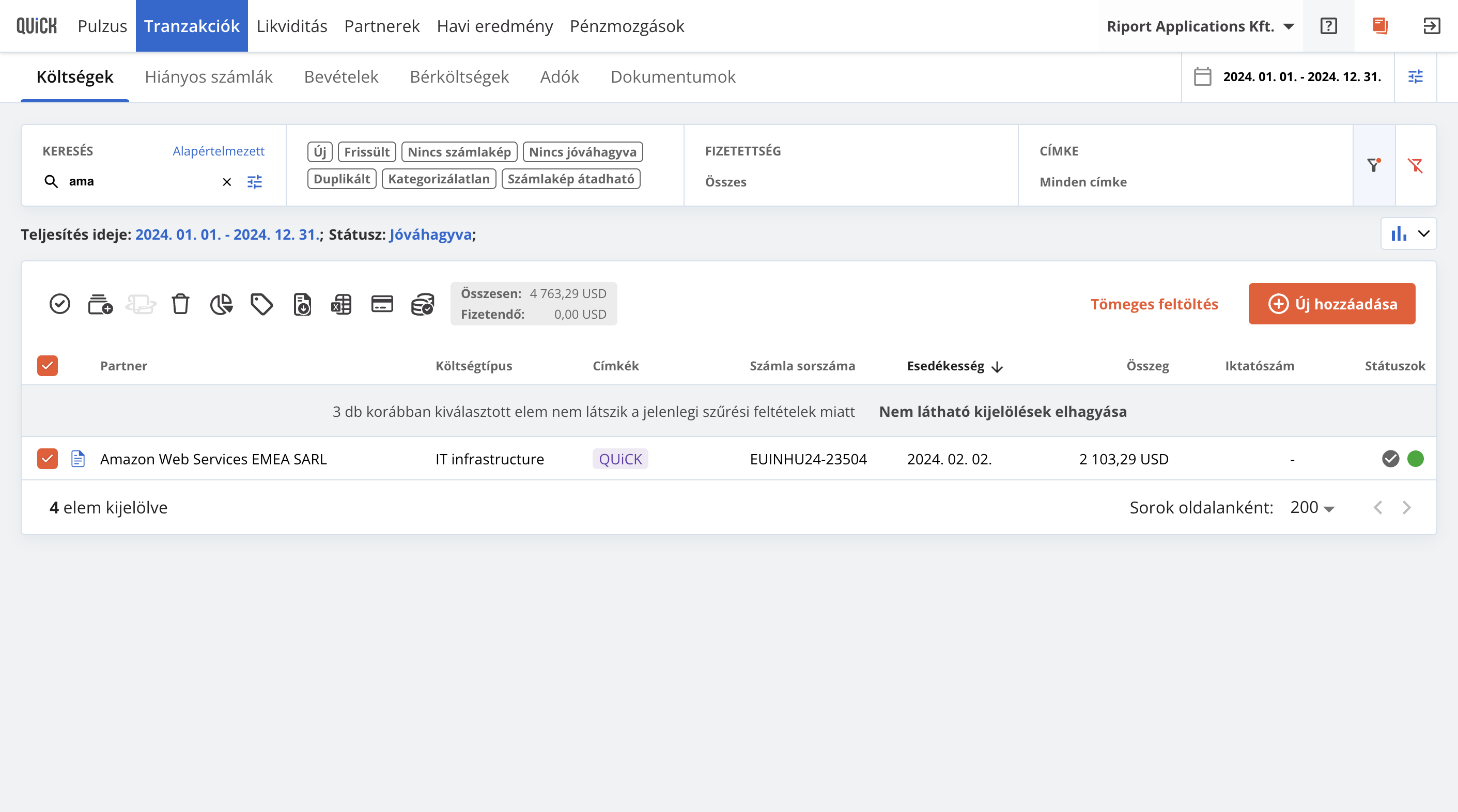Screen dimensions: 1458x812
Task: Open the help question mark icon
Action: click(x=1328, y=26)
